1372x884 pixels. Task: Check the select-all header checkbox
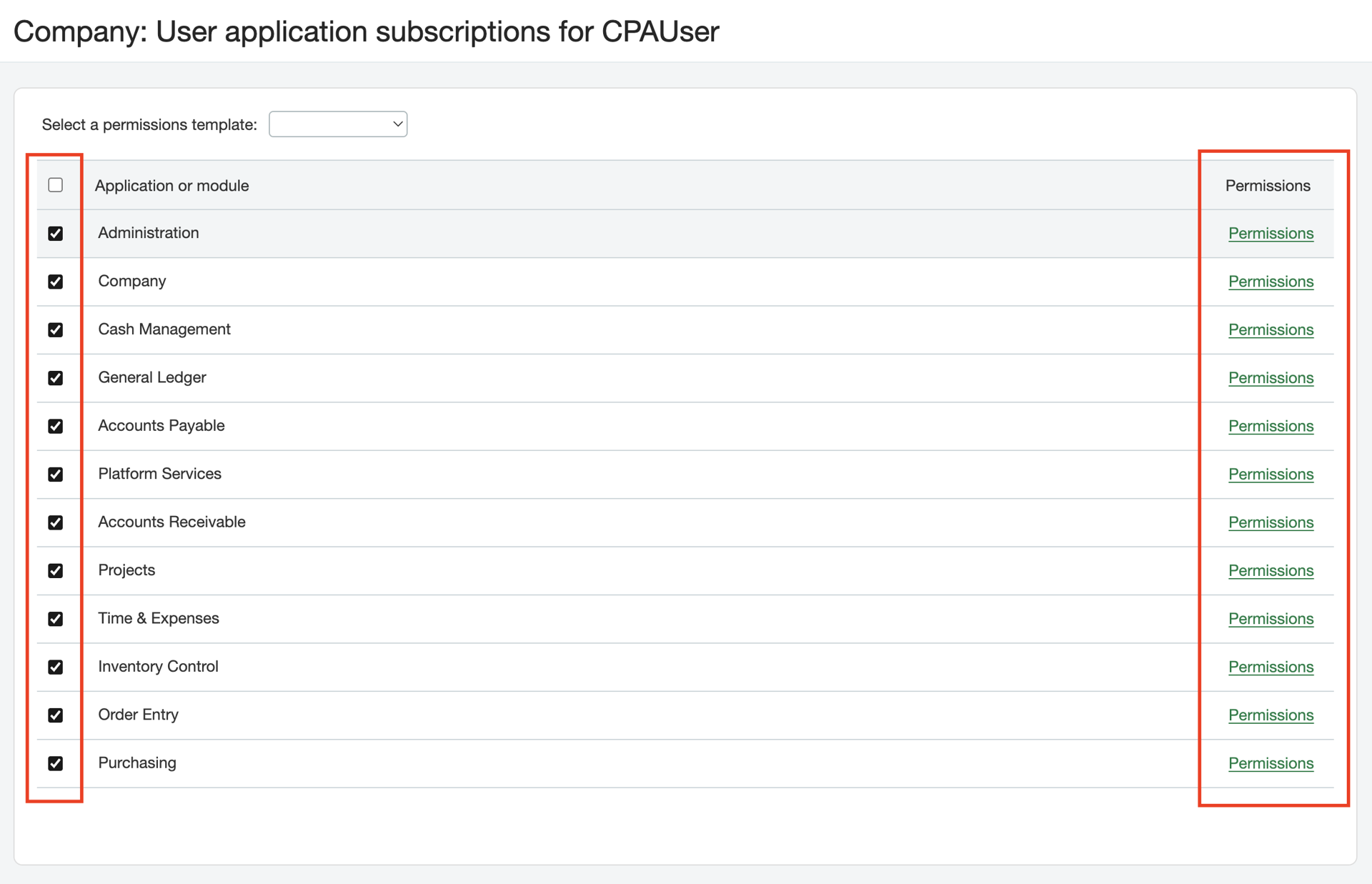(x=55, y=185)
